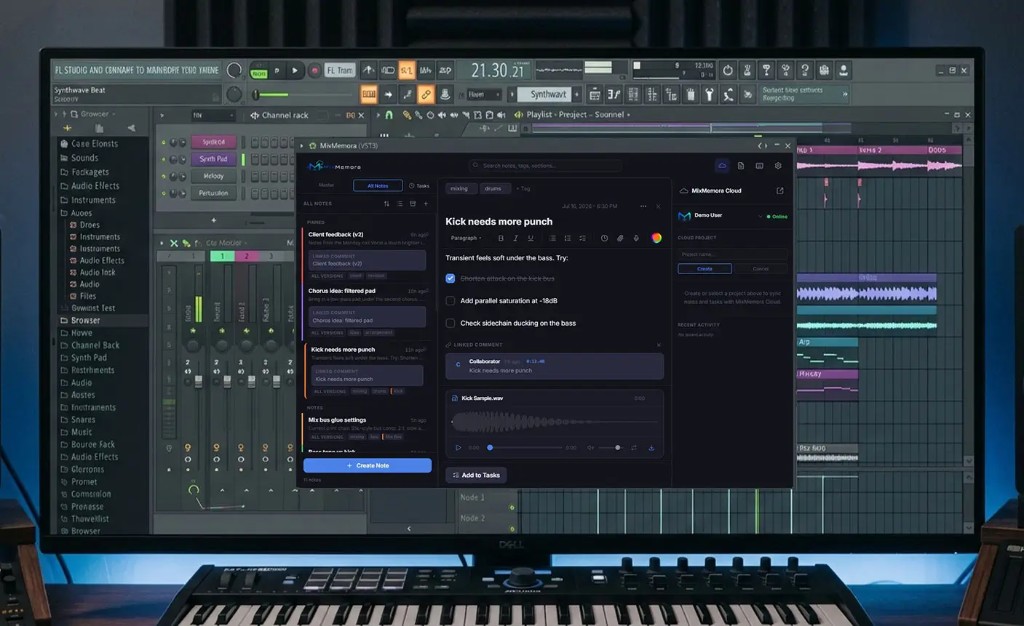The image size is (1024, 626).
Task: Click the document icon in MixMemora header
Action: [741, 166]
